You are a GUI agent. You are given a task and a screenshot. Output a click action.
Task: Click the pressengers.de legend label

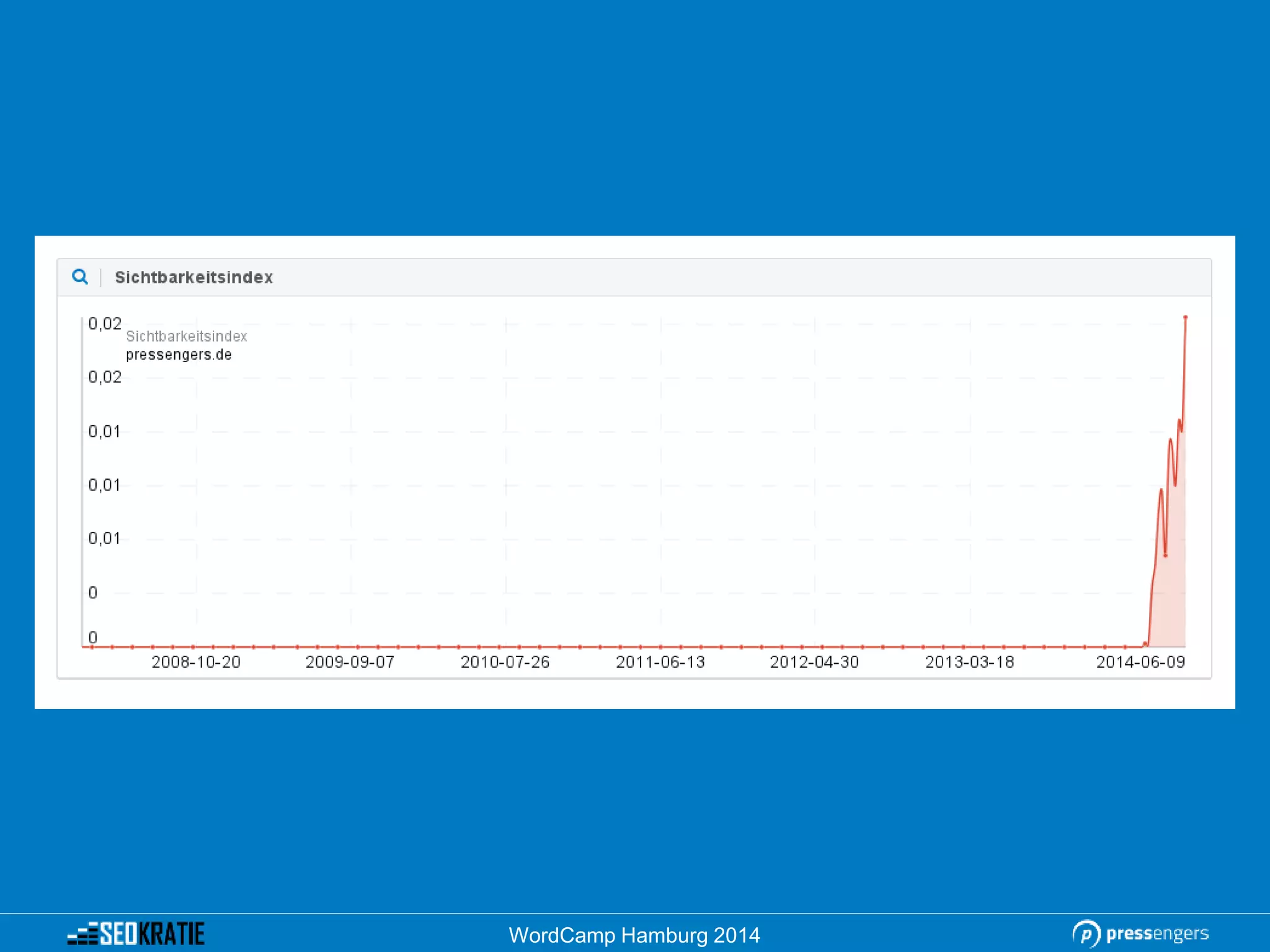(179, 355)
